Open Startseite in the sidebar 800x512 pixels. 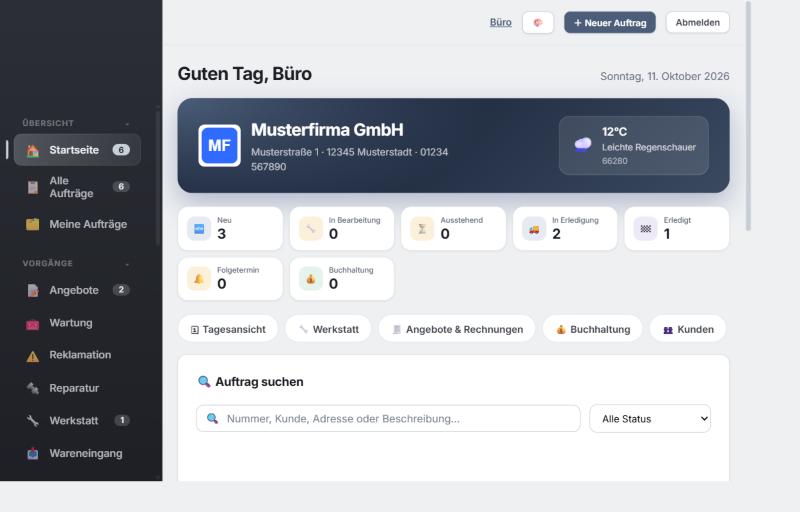coord(78,150)
